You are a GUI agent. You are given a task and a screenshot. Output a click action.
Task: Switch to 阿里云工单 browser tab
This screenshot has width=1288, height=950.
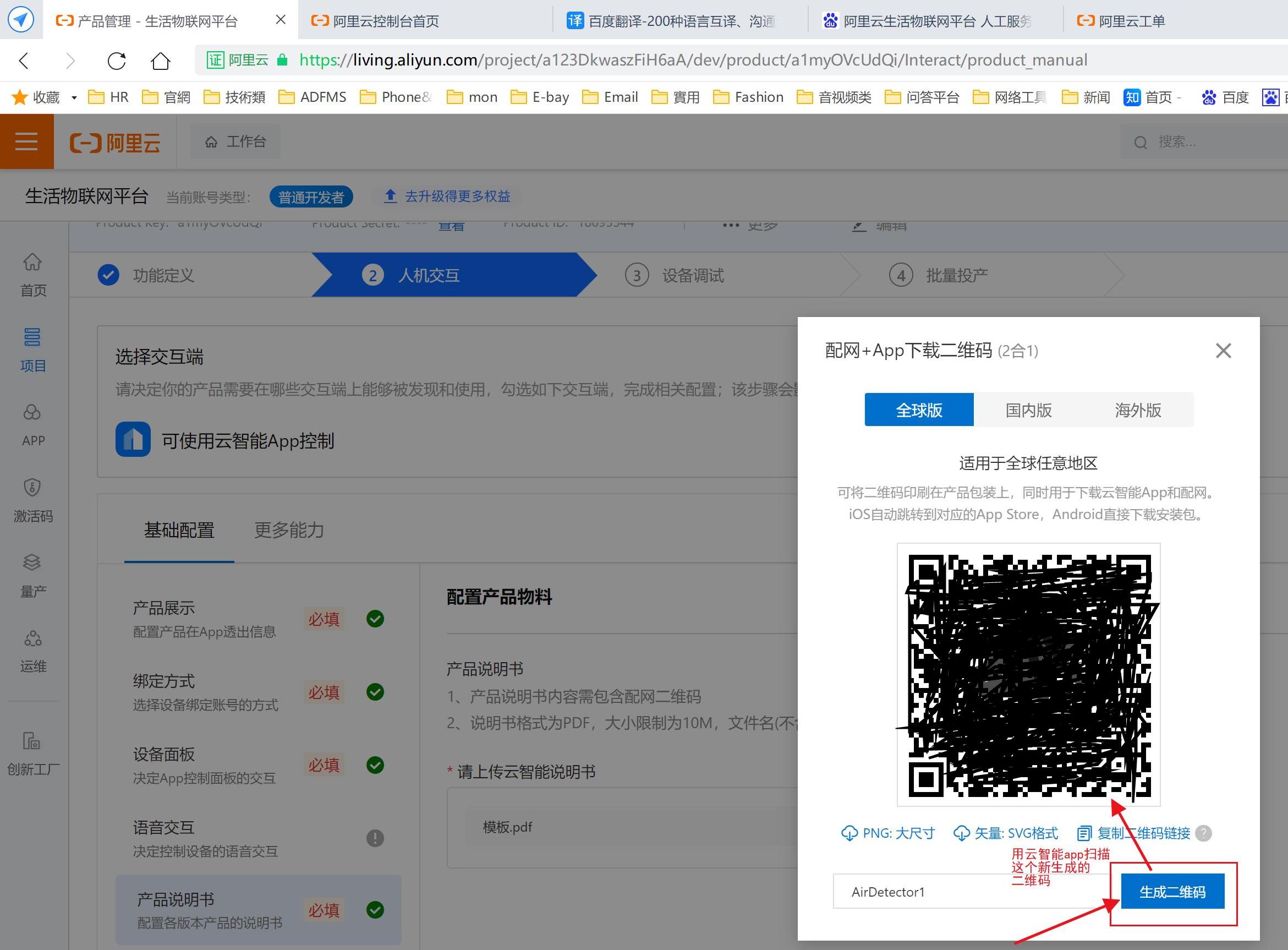click(1175, 21)
